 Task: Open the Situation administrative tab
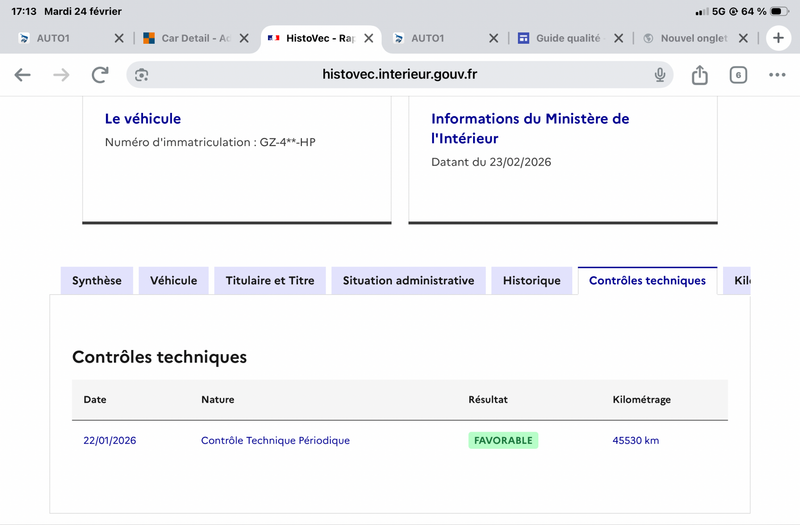point(408,281)
